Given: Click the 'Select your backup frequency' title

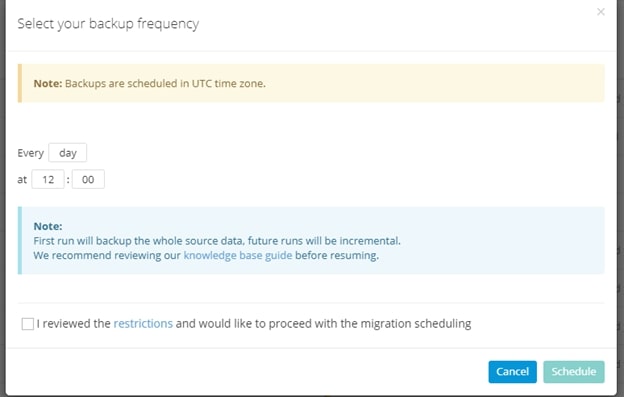Looking at the screenshot, I should click(108, 24).
